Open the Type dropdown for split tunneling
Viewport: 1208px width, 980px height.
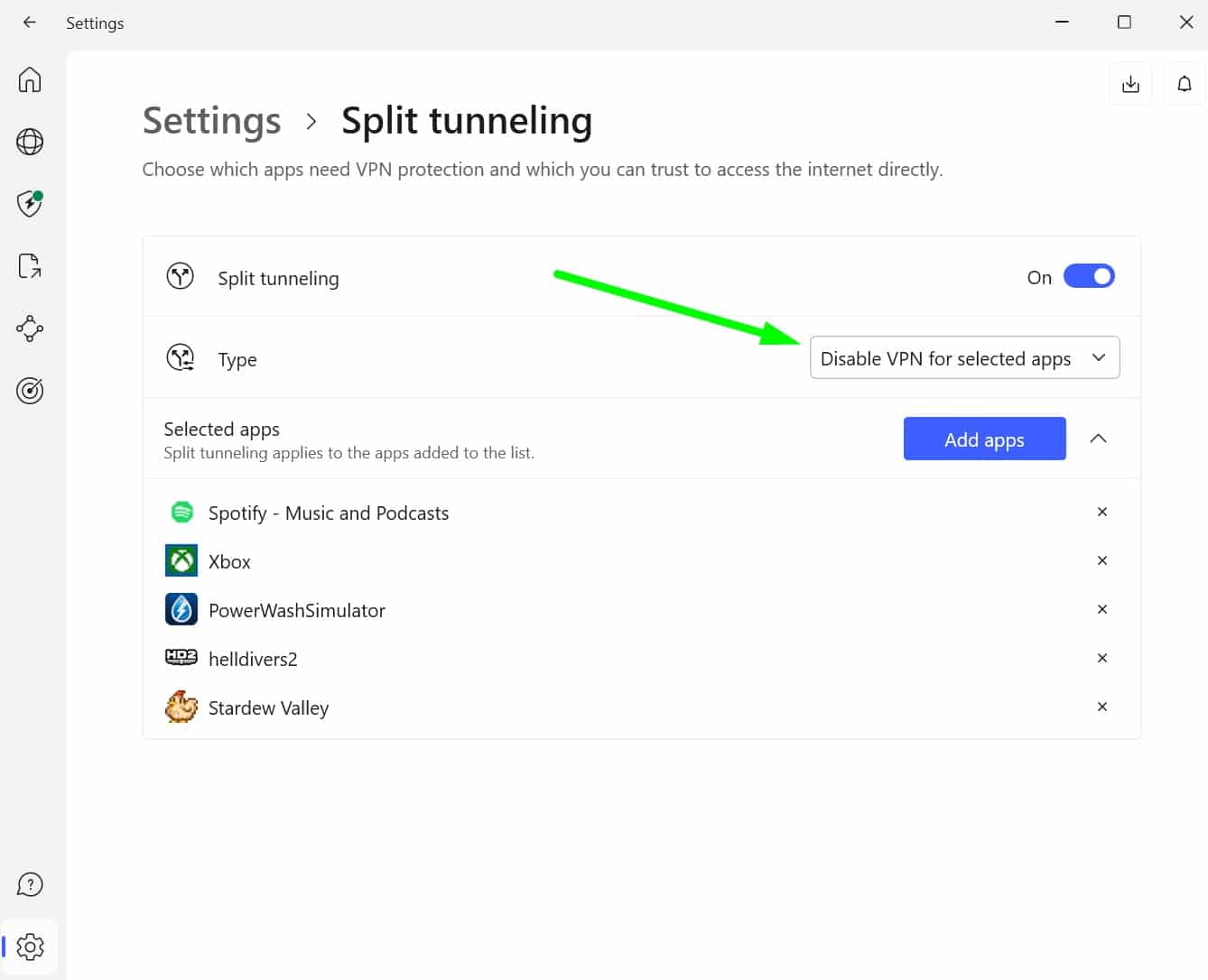(x=964, y=357)
